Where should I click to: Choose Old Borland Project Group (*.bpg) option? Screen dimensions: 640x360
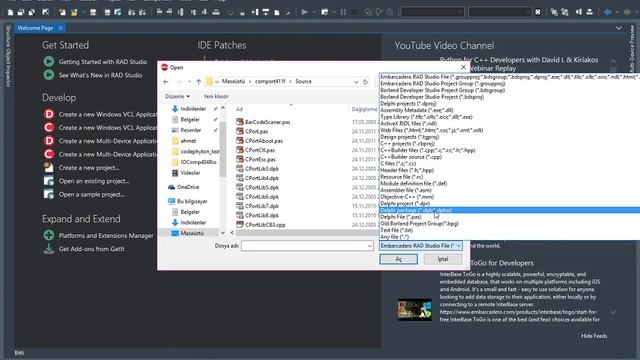click(x=509, y=223)
